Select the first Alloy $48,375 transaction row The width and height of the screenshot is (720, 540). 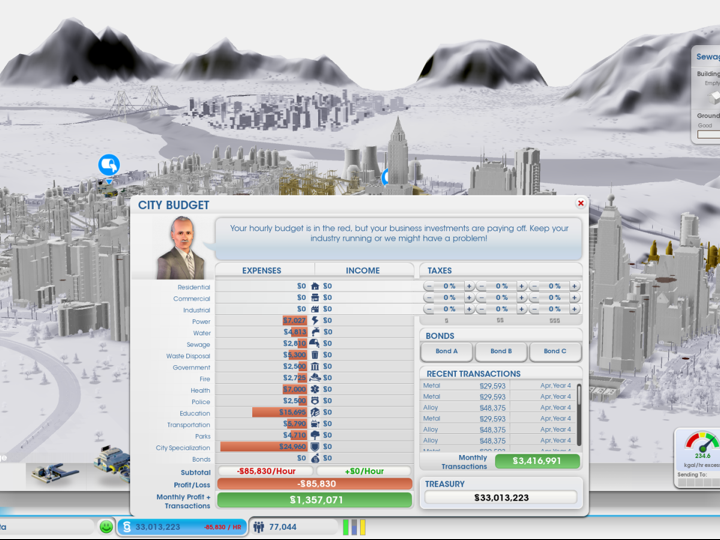498,408
